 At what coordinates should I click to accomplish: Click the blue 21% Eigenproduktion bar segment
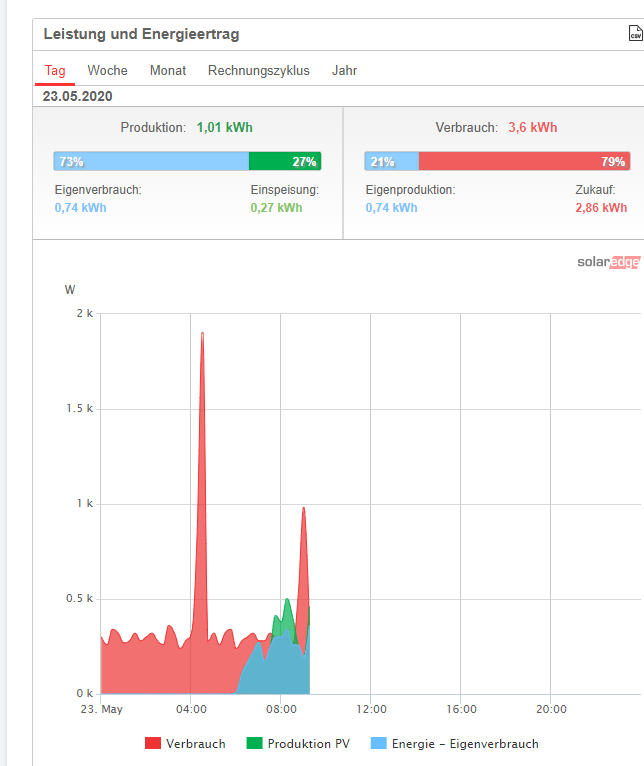(392, 161)
